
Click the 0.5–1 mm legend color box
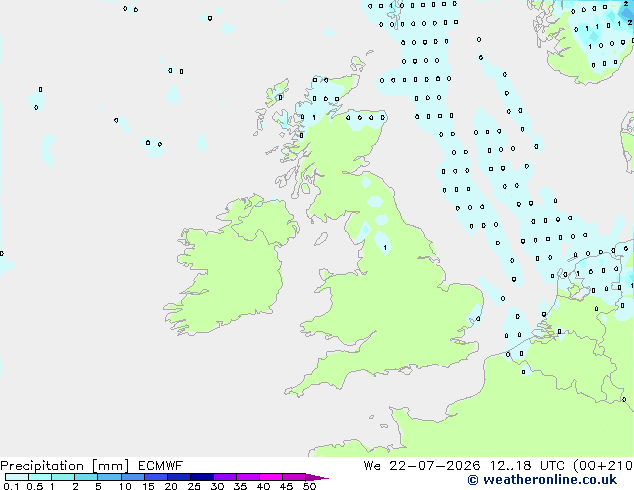pyautogui.click(x=40, y=477)
